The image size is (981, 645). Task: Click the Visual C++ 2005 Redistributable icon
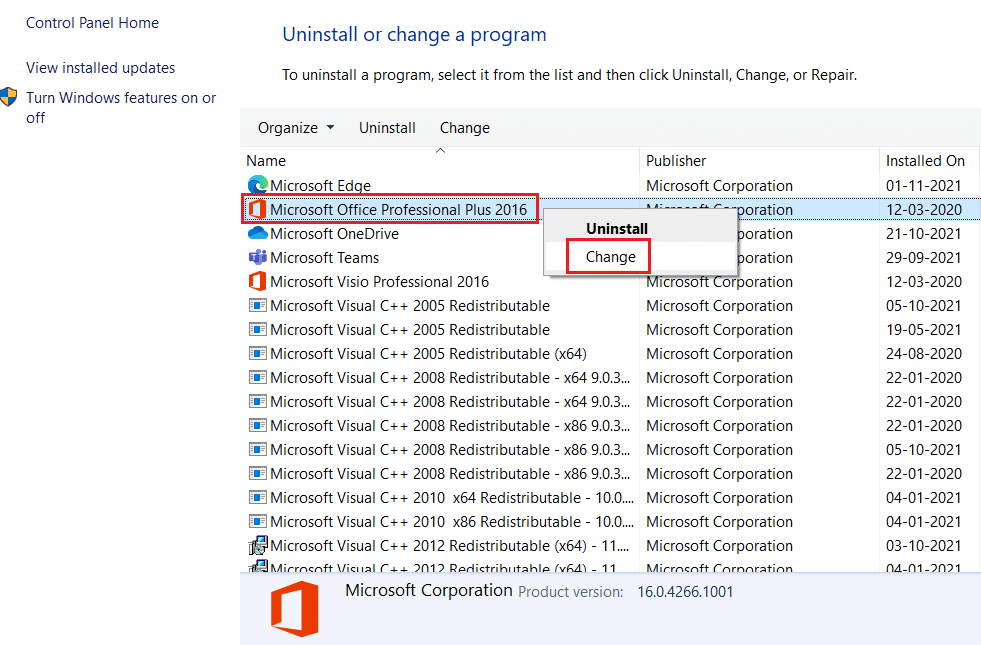click(x=257, y=305)
